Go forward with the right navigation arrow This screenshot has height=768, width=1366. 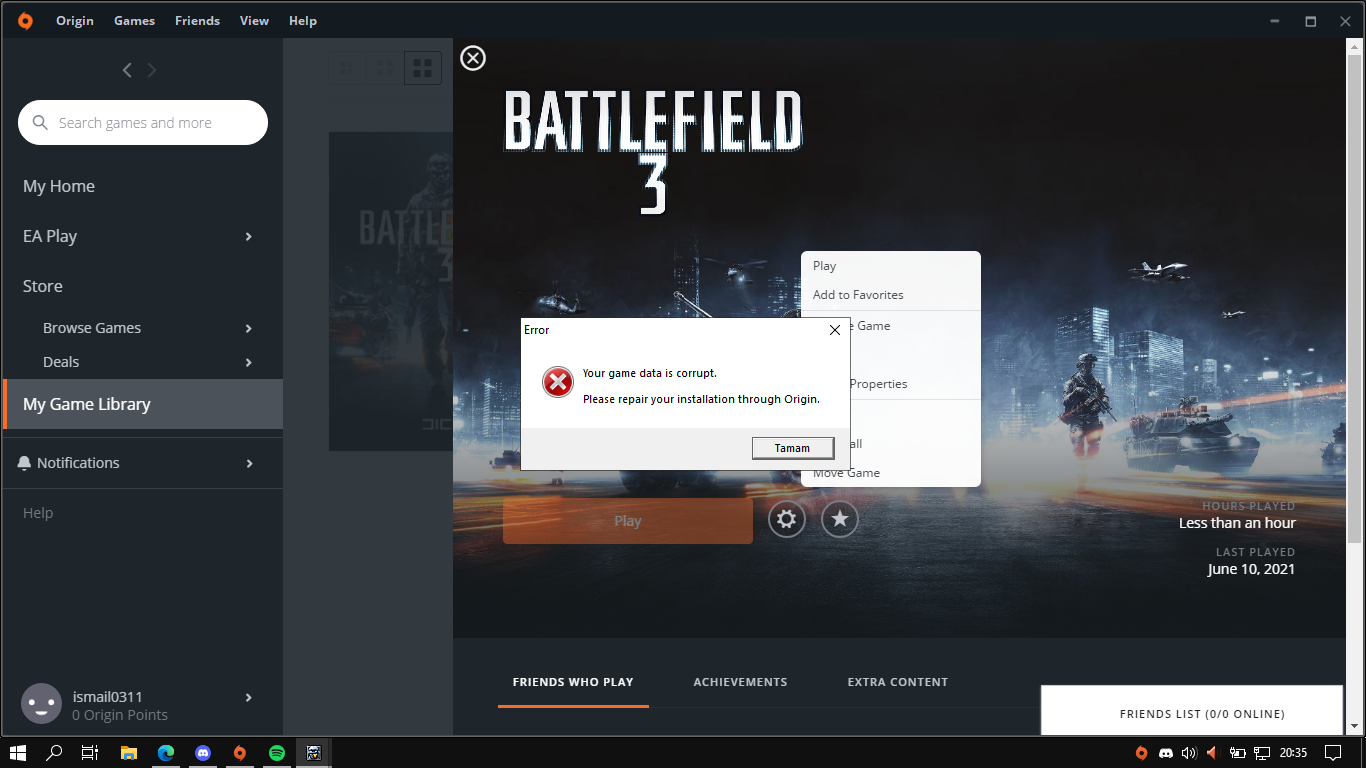152,70
